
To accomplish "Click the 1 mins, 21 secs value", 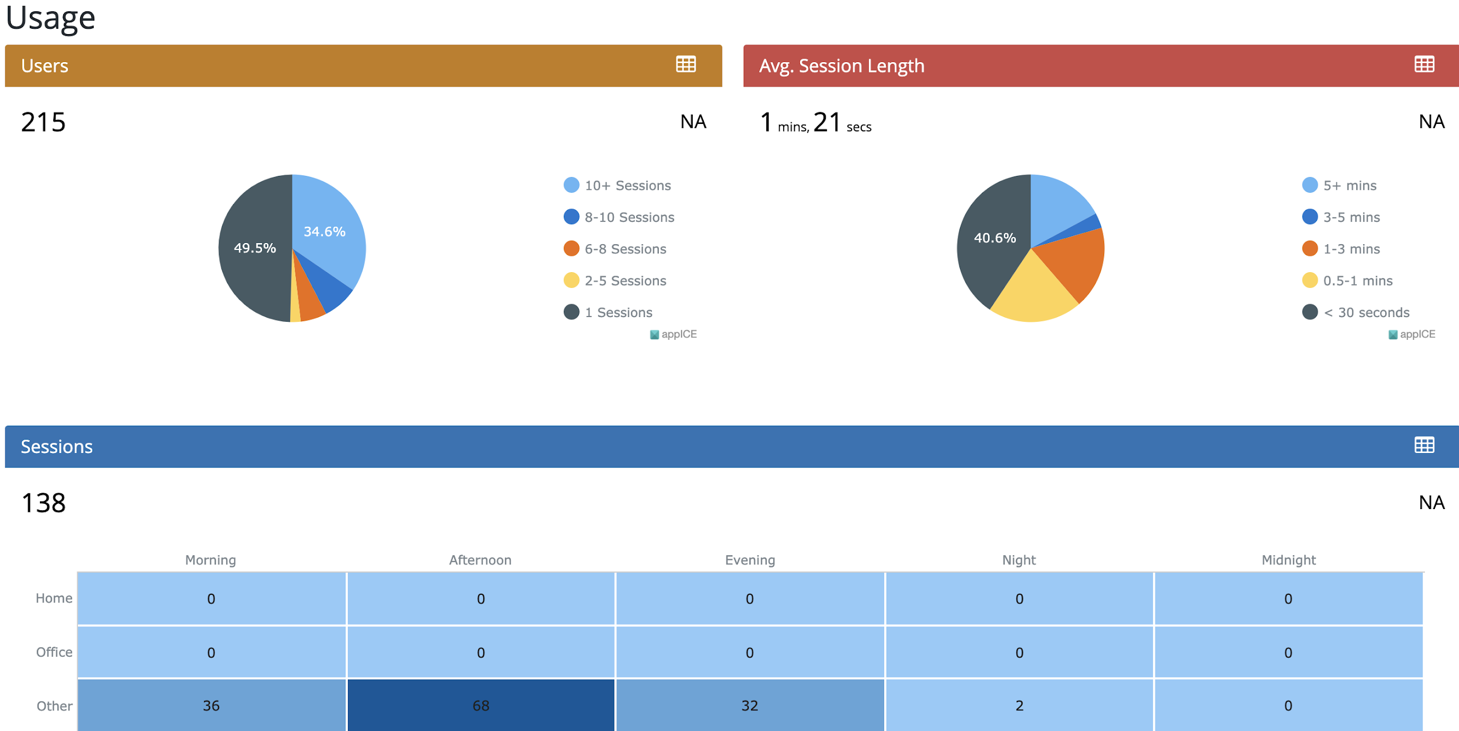I will pos(816,123).
